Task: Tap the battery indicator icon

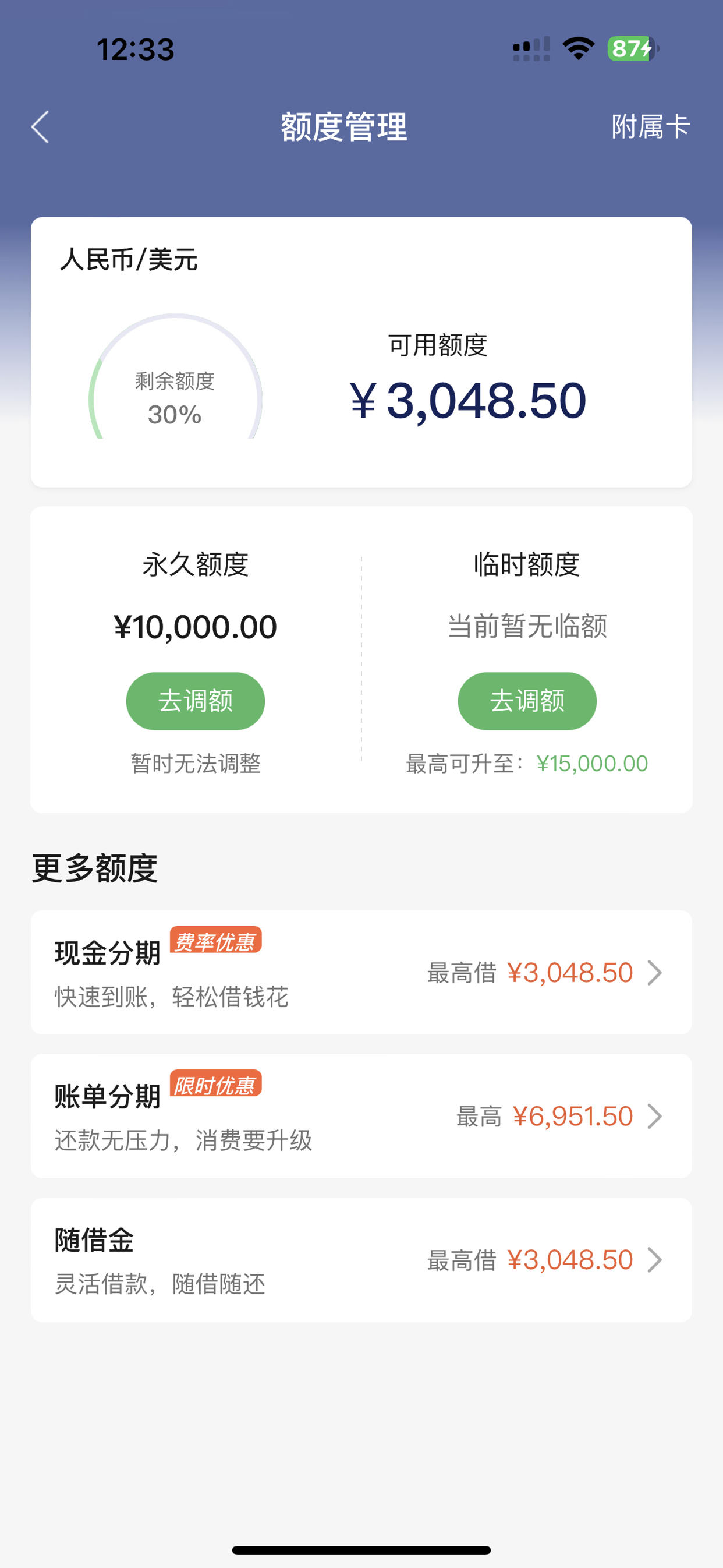Action: (633, 49)
